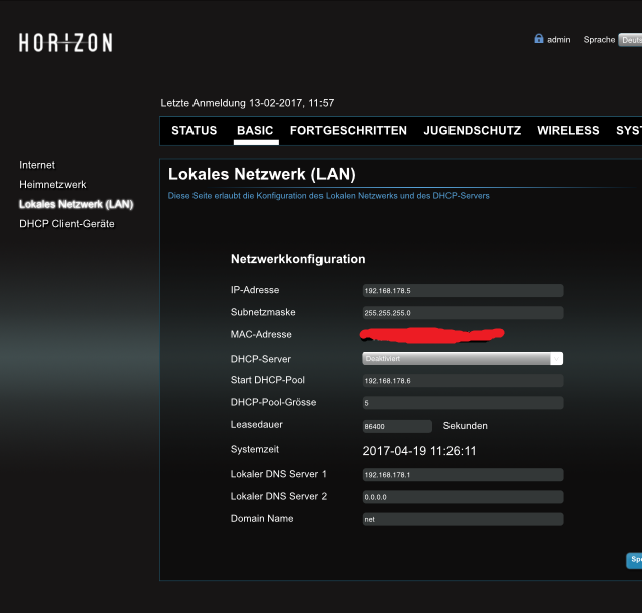Viewport: 642px width, 613px height.
Task: Open the FORTGESCHRITTEN tab
Action: click(x=348, y=131)
